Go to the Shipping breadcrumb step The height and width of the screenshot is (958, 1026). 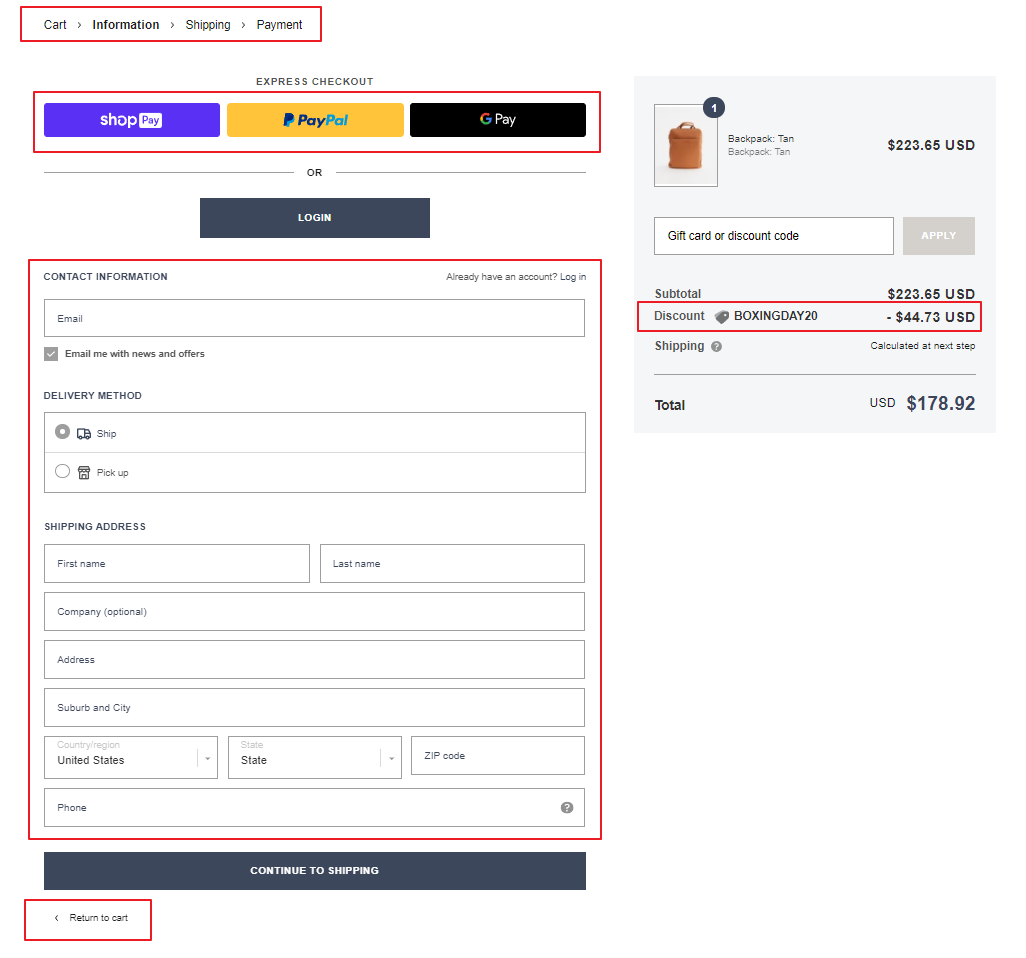pos(208,25)
